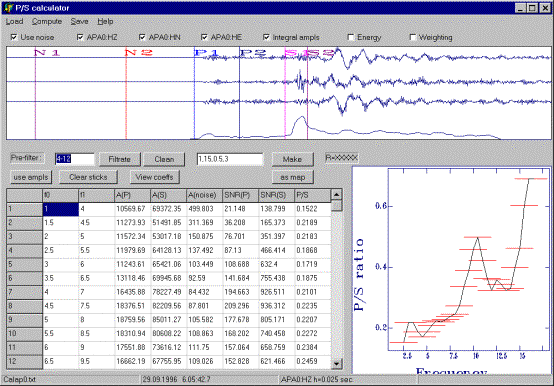Click the Make button
554x386 pixels.
click(x=292, y=159)
